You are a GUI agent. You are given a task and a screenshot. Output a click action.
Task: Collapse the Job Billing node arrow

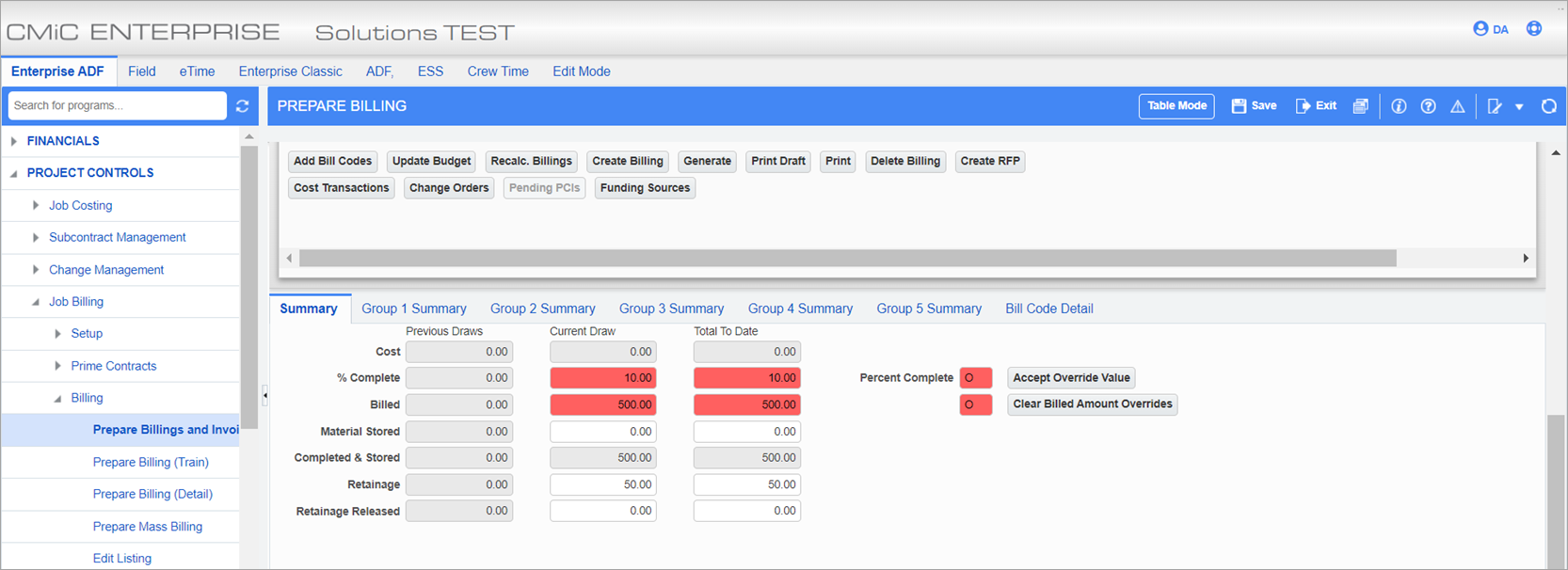(36, 302)
